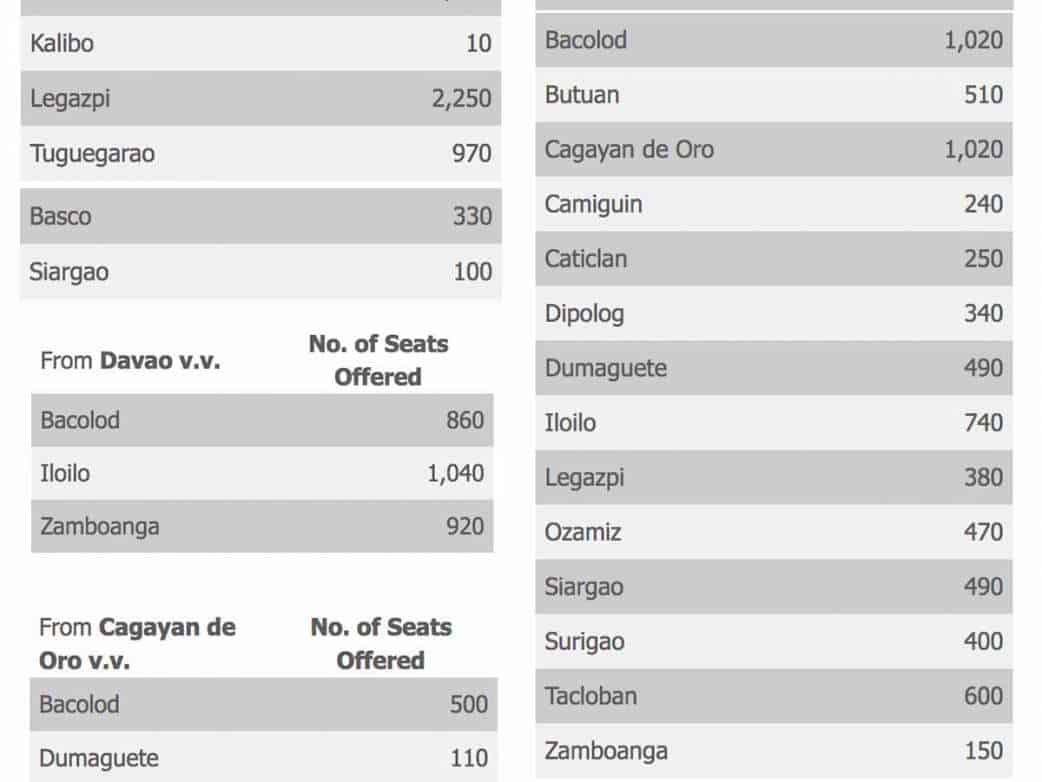Select the Butuan row
Screen dimensions: 1042x782
coord(773,95)
